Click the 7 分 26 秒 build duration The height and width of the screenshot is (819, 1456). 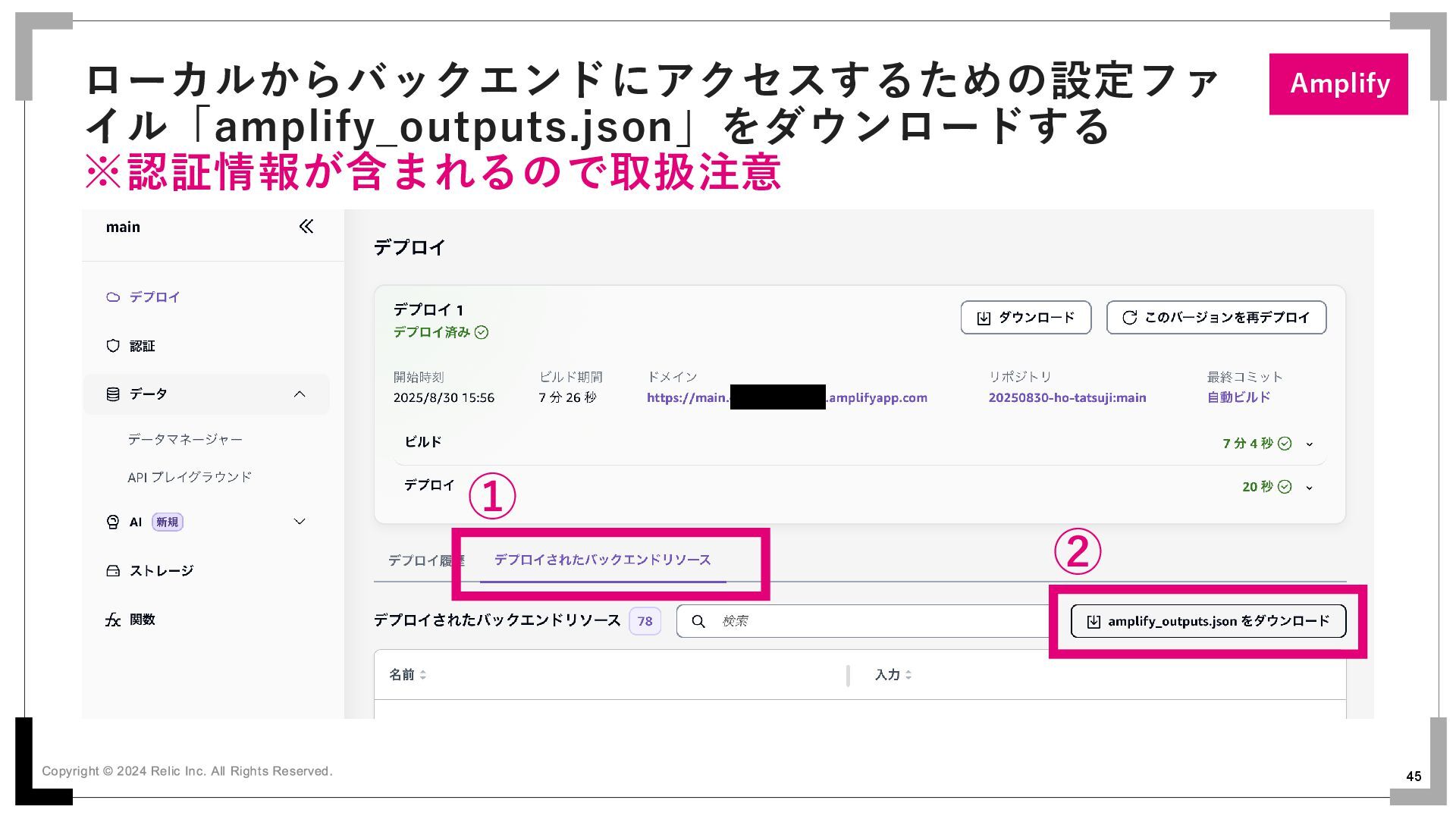(568, 397)
